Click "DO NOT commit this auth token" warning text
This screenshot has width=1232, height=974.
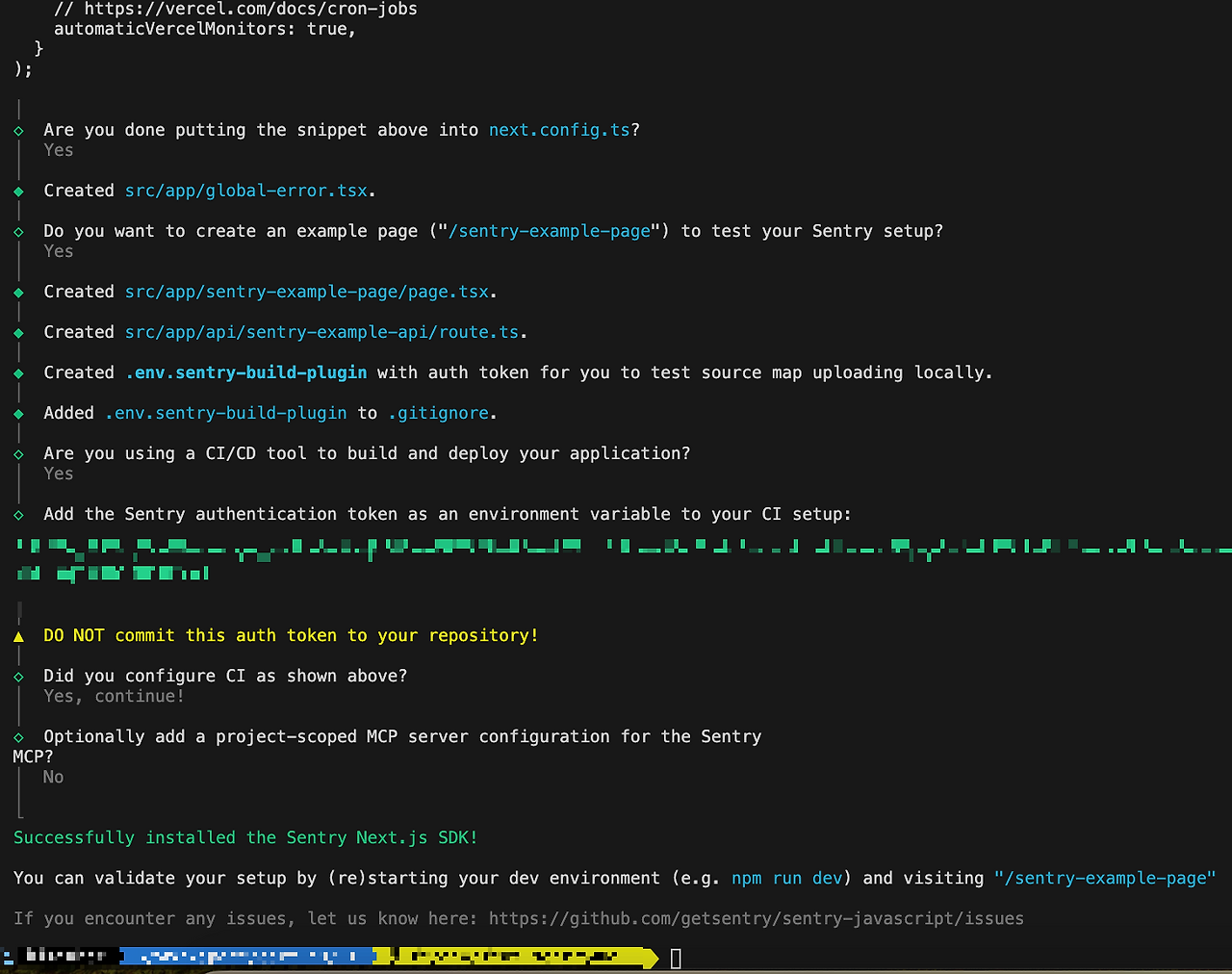[x=291, y=635]
